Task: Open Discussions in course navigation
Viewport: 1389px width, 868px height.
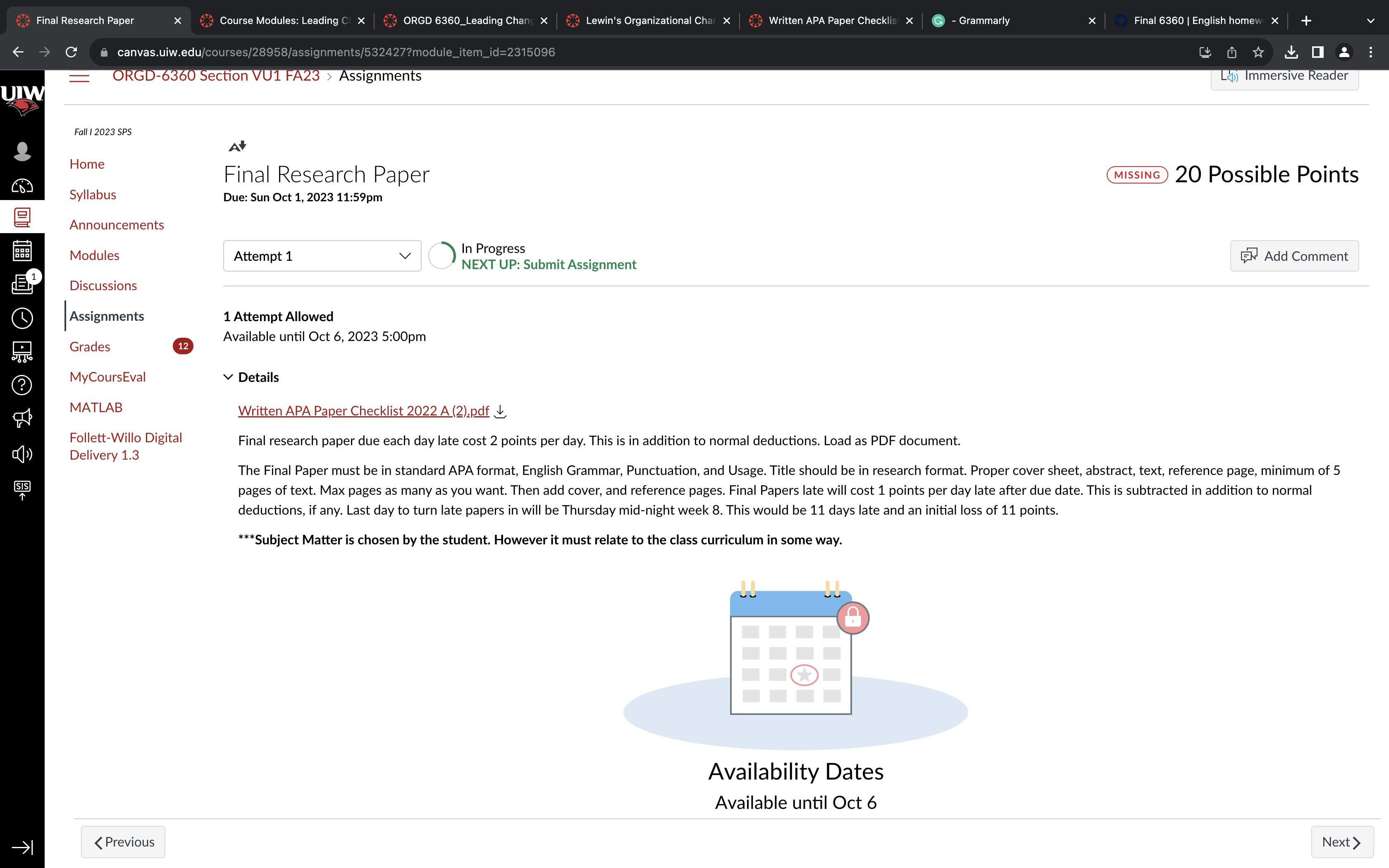Action: coord(103,286)
